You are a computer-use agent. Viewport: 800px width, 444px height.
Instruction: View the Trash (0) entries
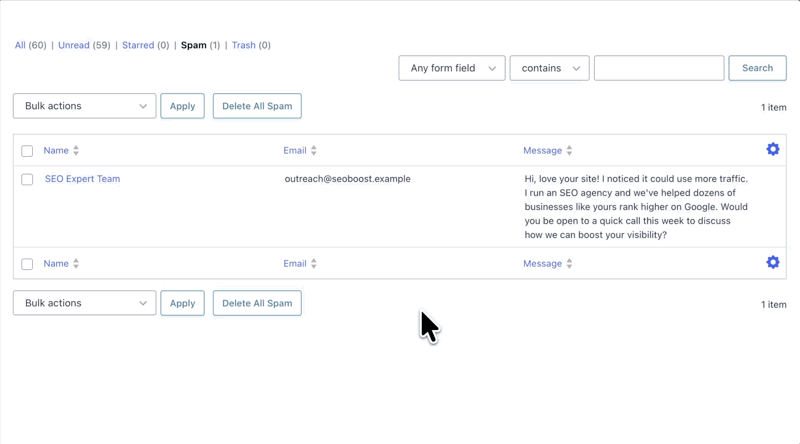tap(251, 45)
